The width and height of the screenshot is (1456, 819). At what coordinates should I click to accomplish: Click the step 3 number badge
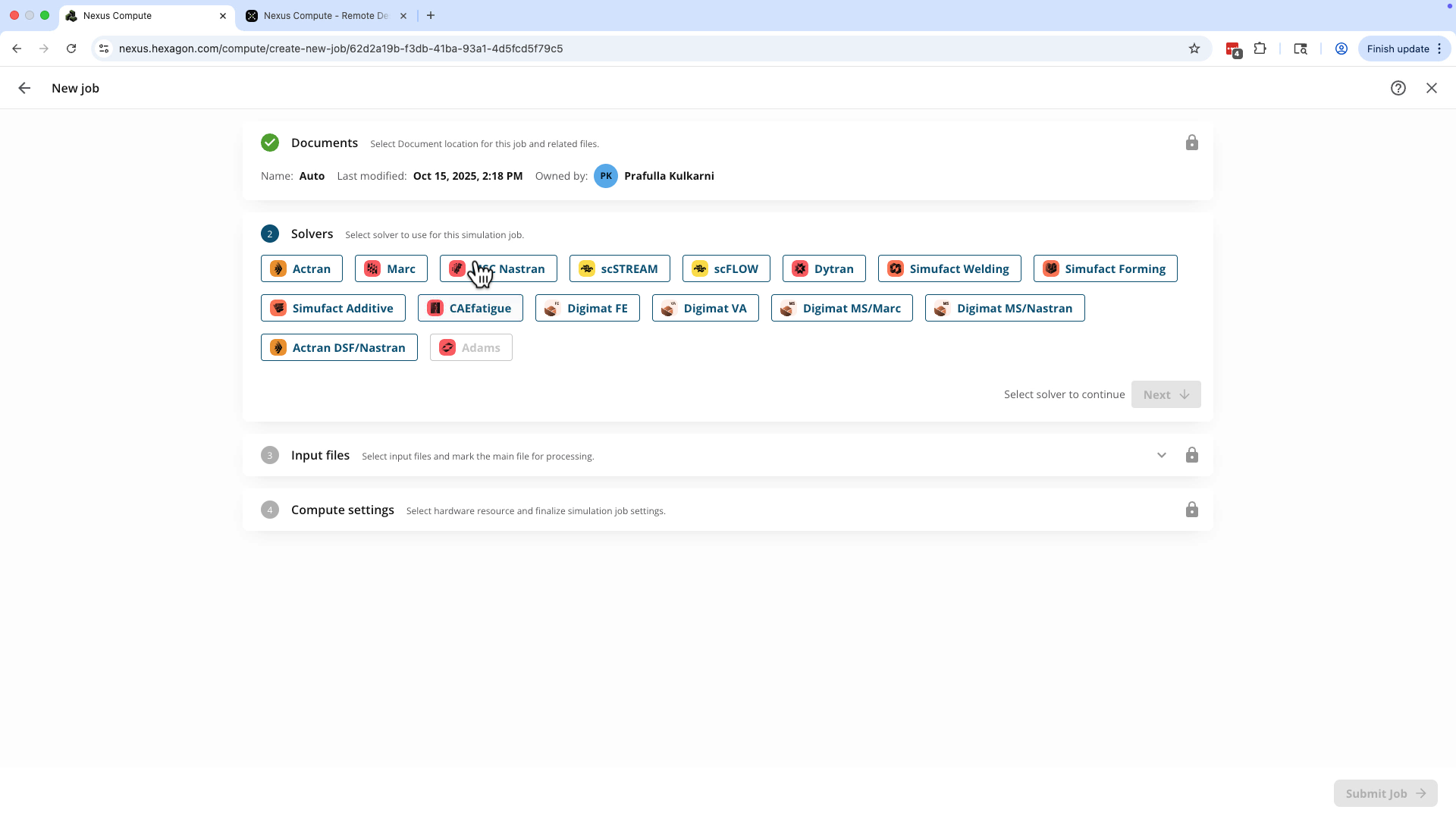pyautogui.click(x=270, y=455)
